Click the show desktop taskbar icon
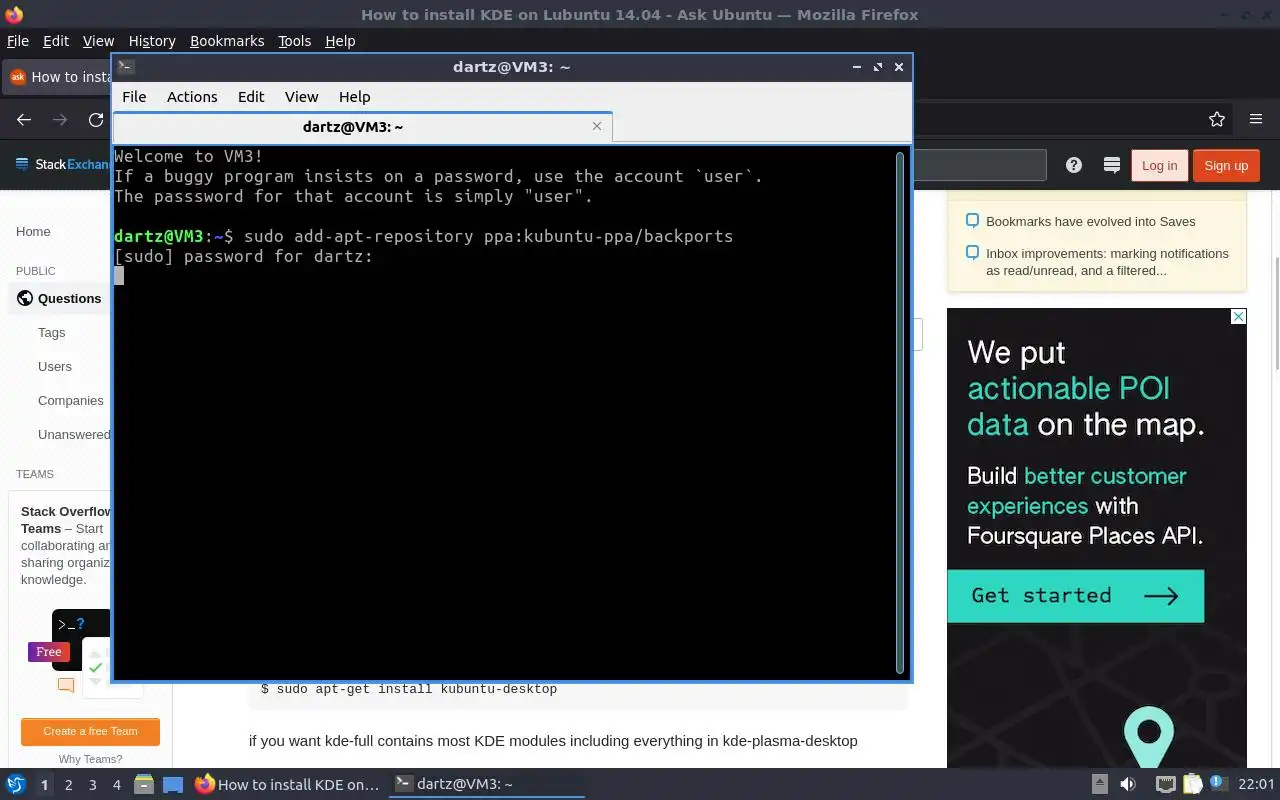Image resolution: width=1280 pixels, height=800 pixels. pos(173,785)
